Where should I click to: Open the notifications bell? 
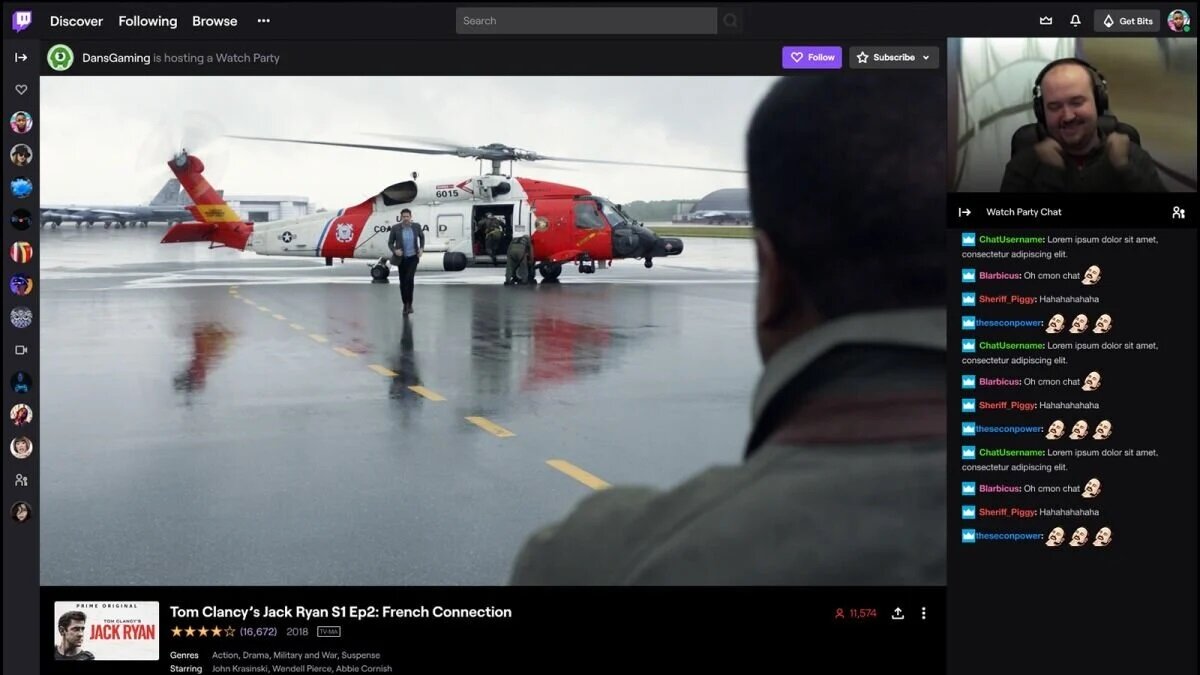(1075, 21)
